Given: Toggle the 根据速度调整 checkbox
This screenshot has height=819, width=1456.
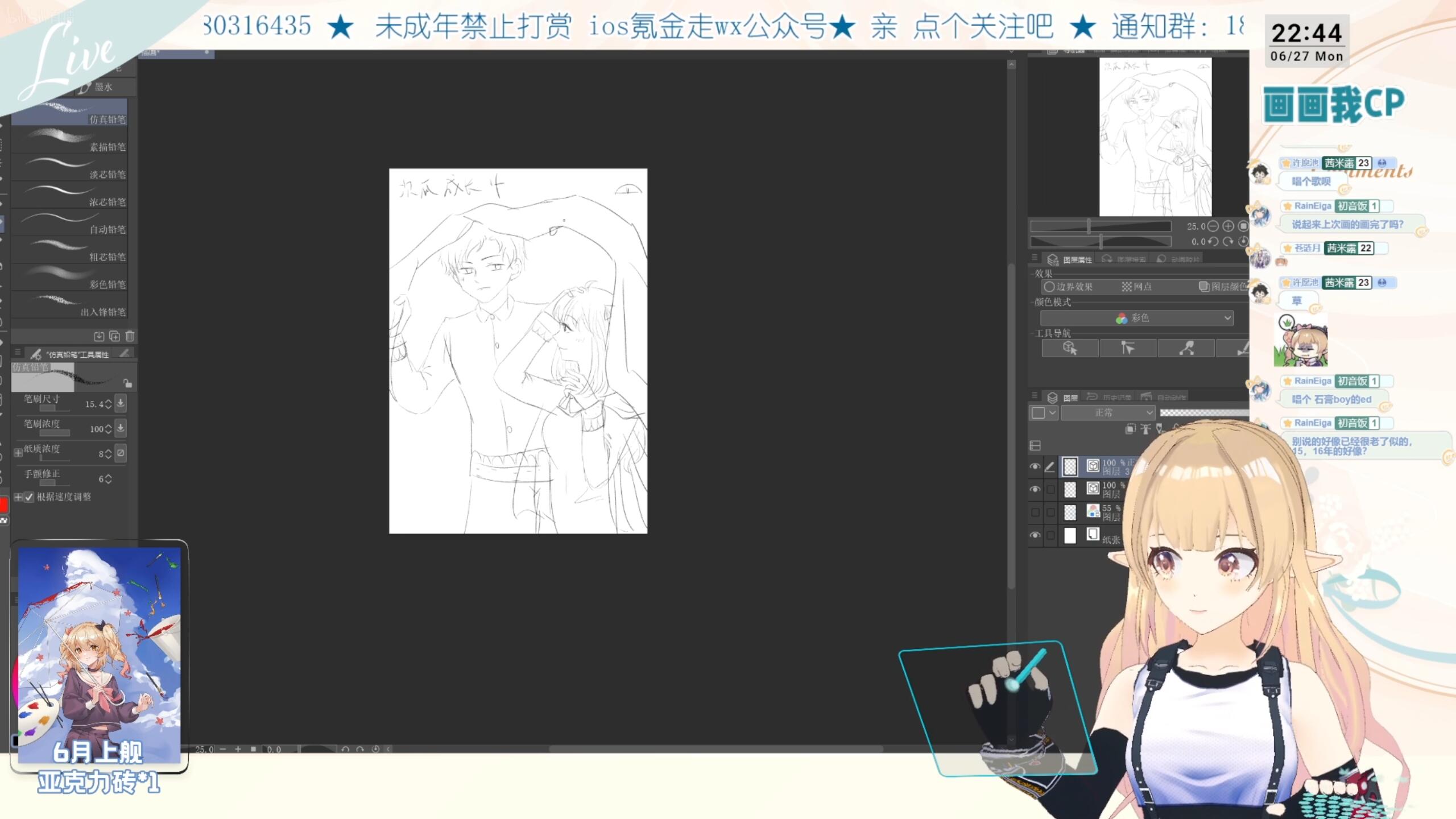Looking at the screenshot, I should pyautogui.click(x=29, y=497).
